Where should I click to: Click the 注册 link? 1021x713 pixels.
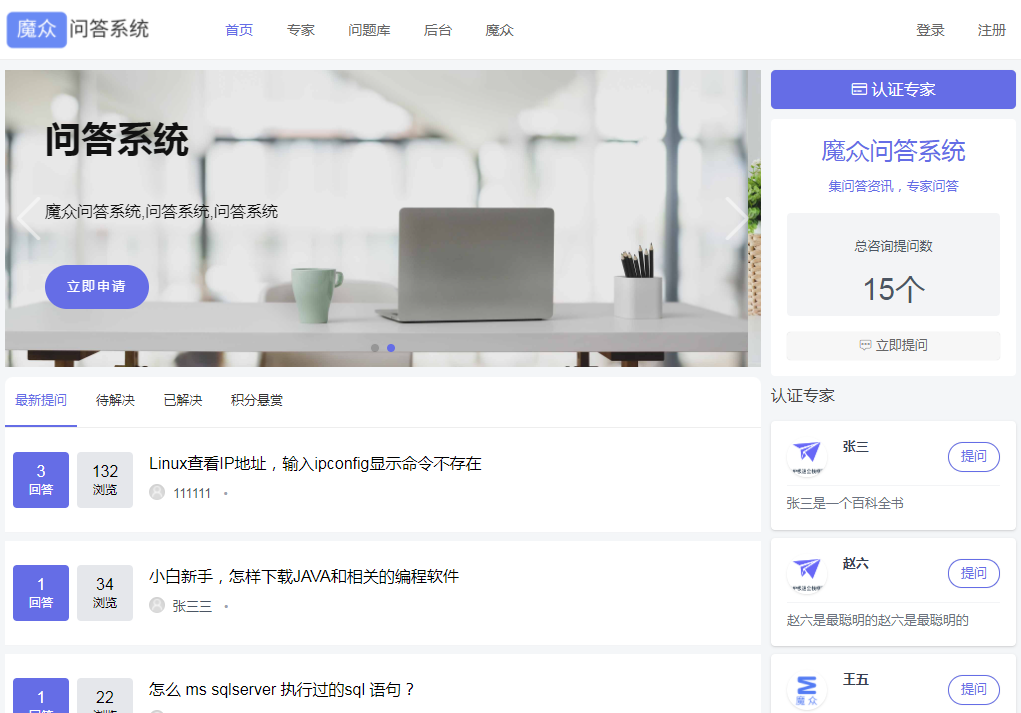[992, 30]
